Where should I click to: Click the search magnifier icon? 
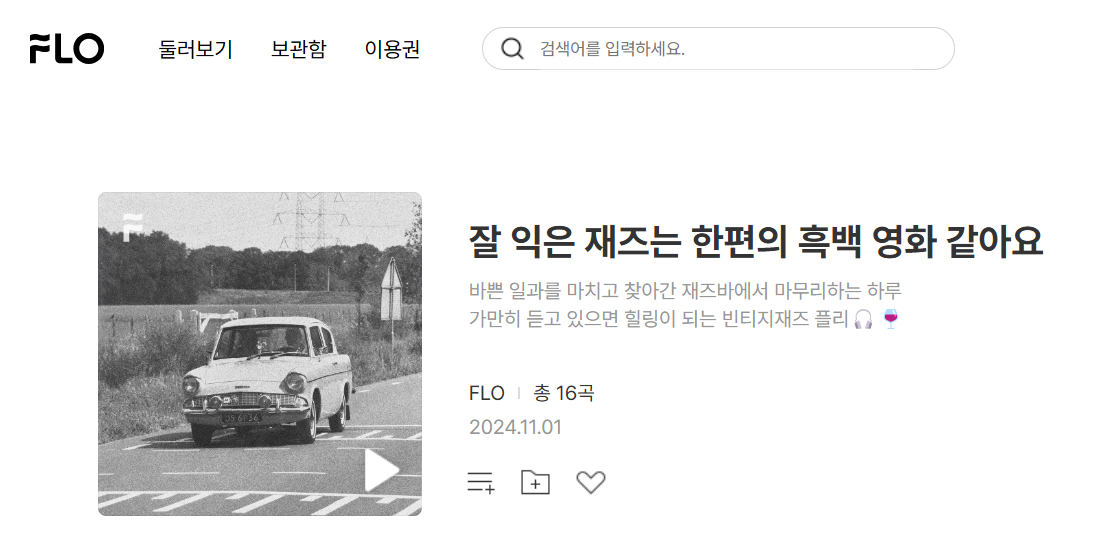512,49
